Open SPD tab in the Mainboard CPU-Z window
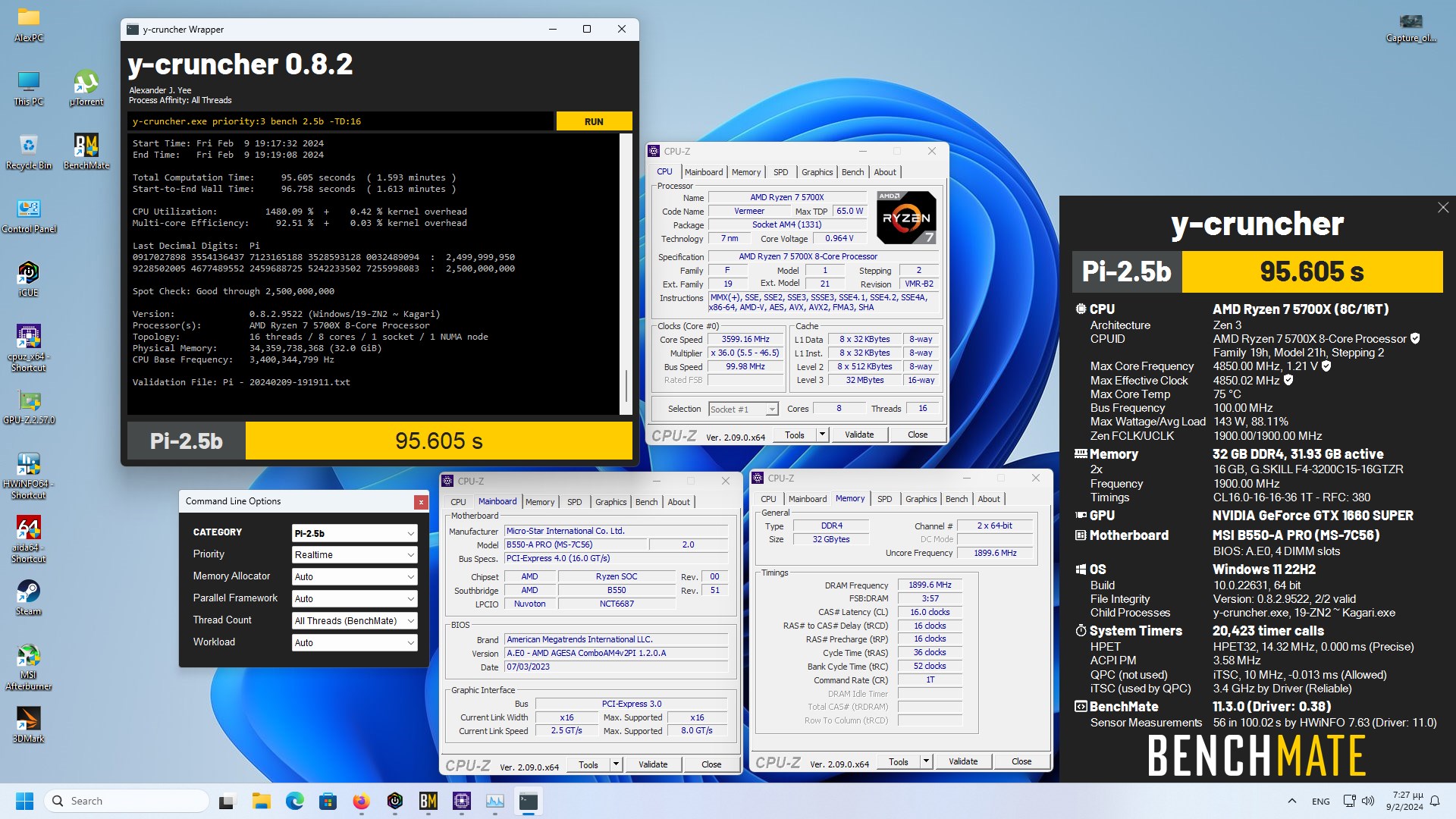 tap(575, 502)
